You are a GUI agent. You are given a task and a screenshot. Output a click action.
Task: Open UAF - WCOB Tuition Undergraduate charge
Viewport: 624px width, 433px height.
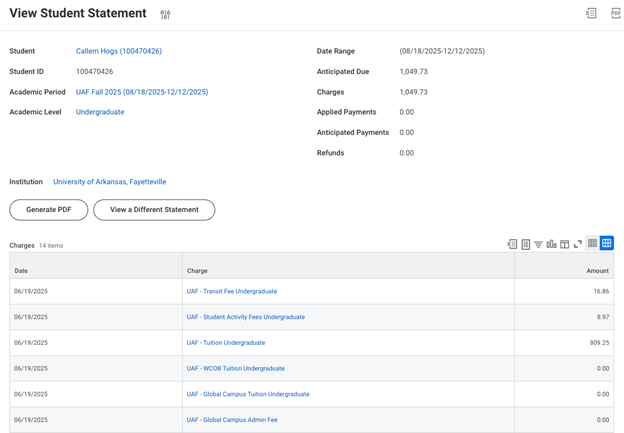click(x=236, y=369)
